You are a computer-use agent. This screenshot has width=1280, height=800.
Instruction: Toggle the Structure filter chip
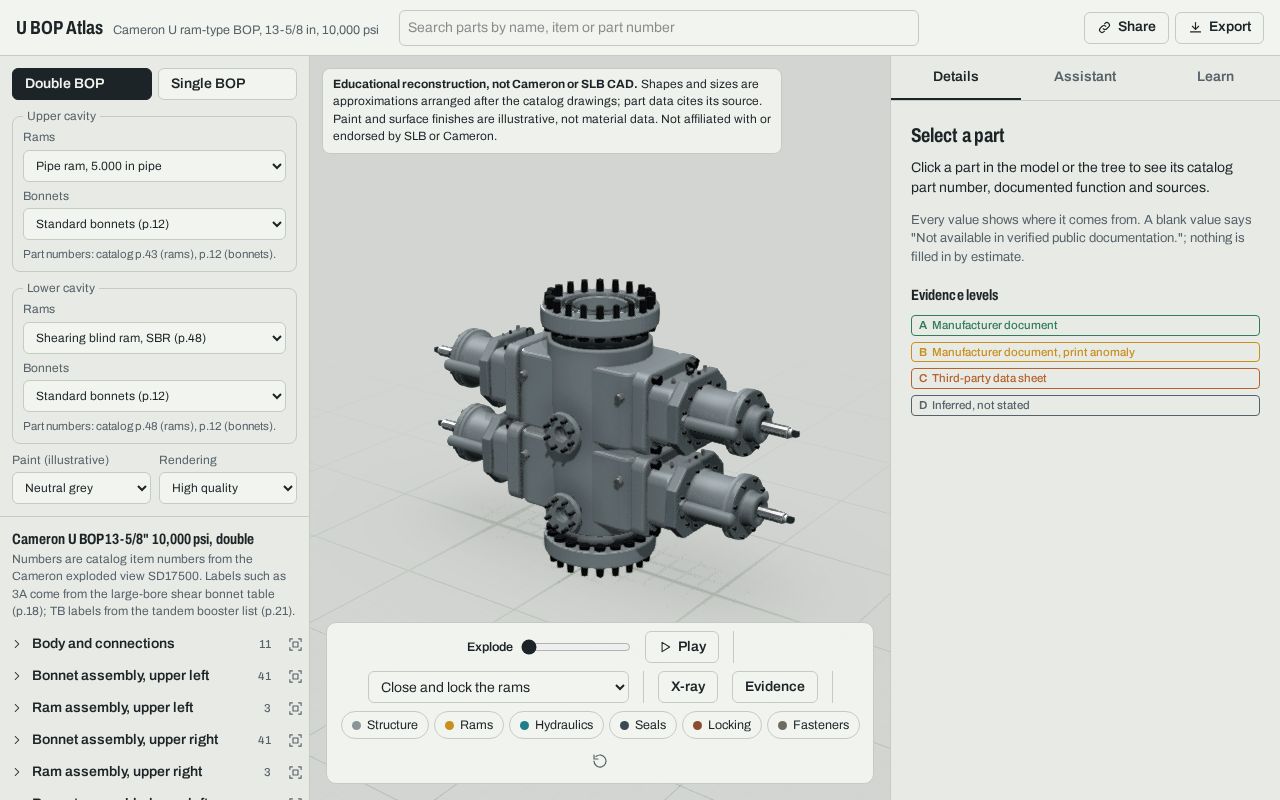[385, 725]
